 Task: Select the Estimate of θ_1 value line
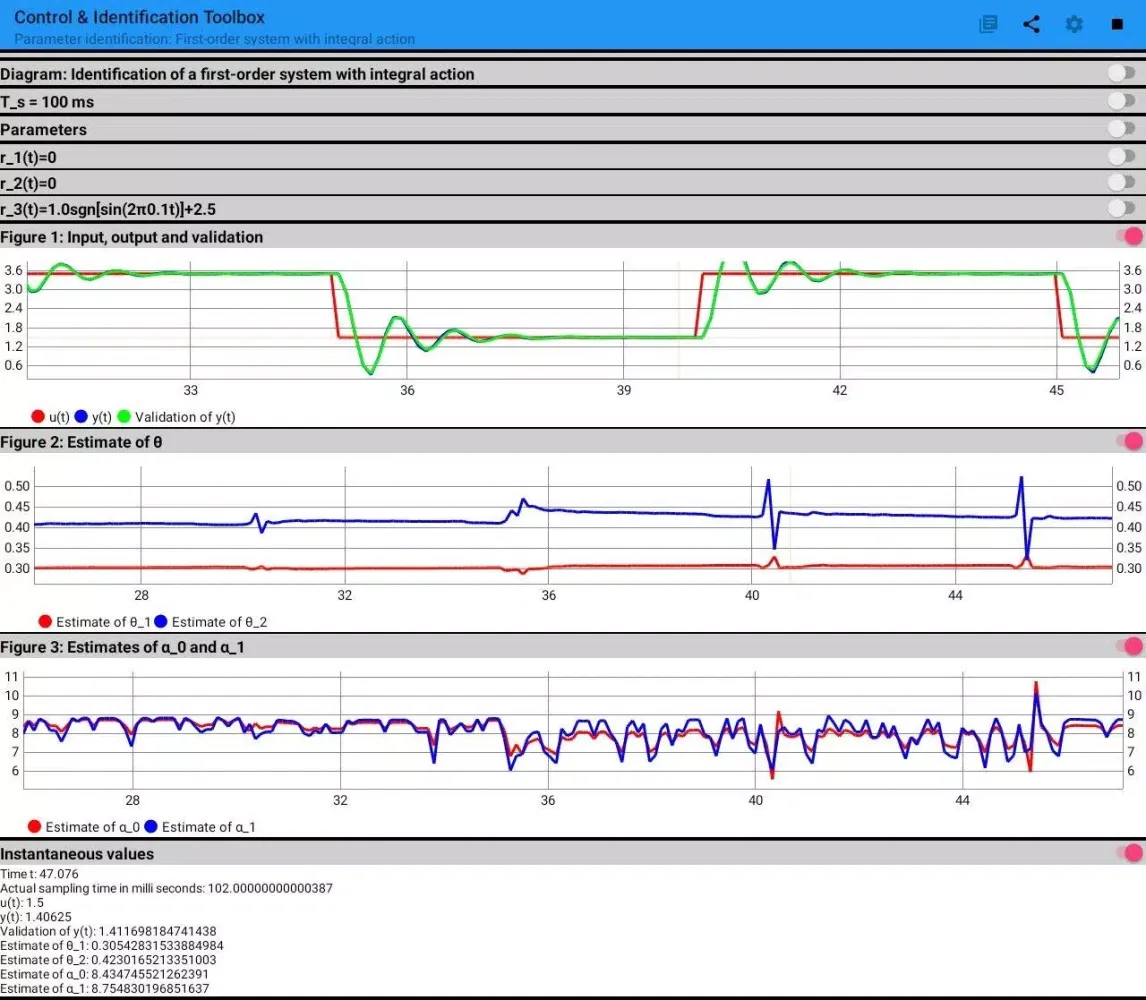pos(112,945)
